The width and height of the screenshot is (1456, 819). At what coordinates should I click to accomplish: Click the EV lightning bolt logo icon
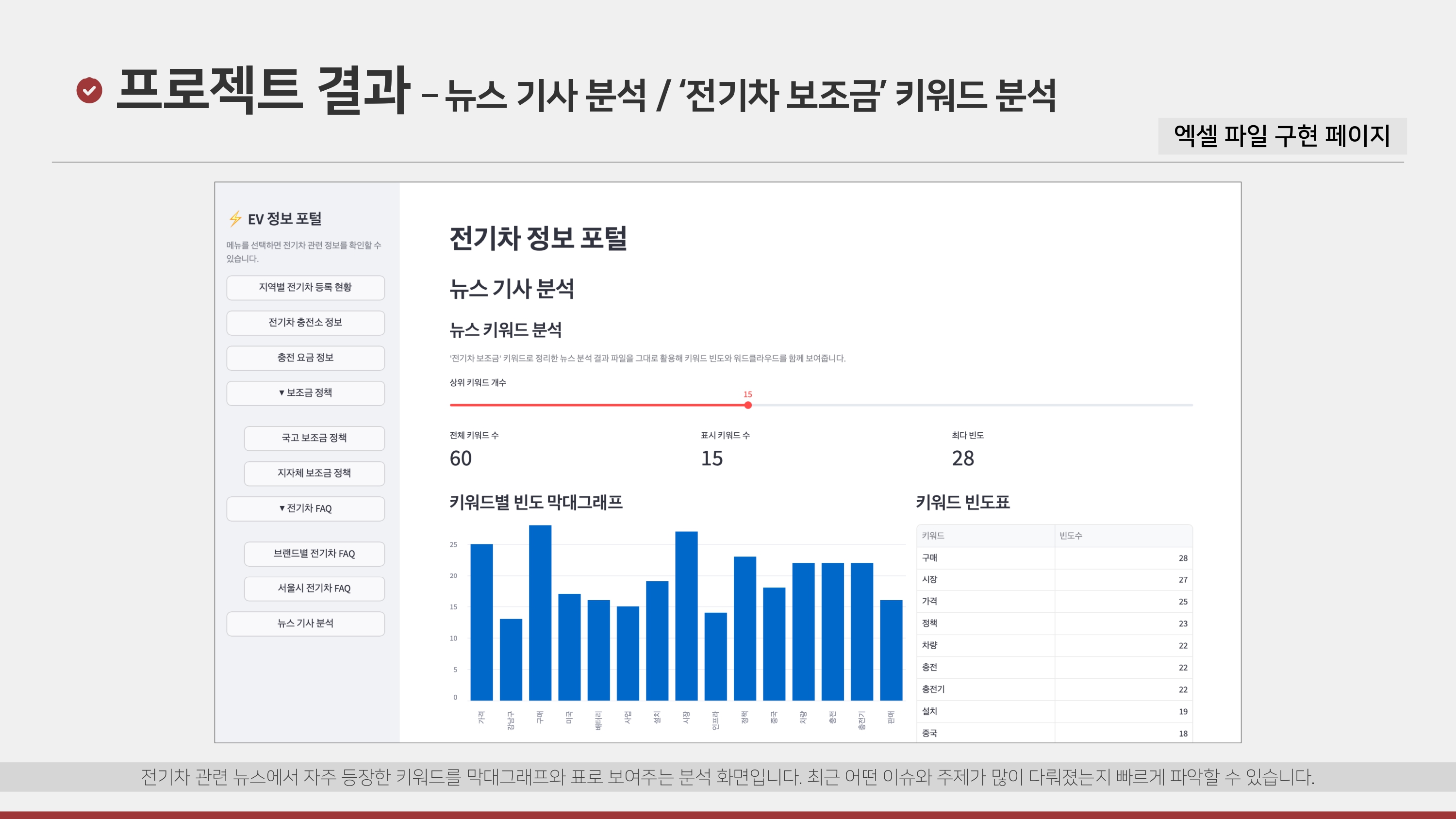[235, 219]
